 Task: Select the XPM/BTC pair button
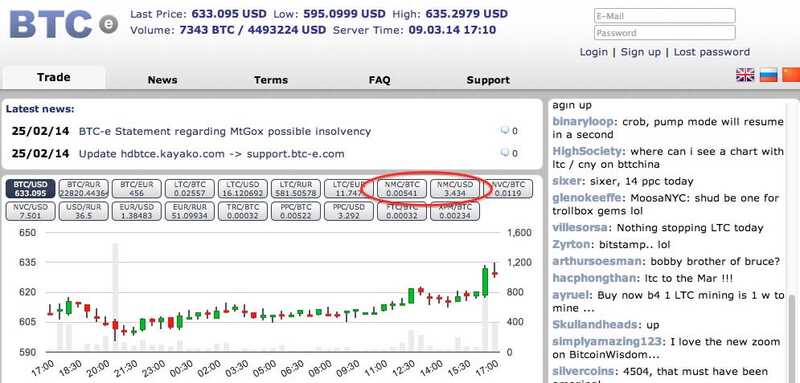455,211
